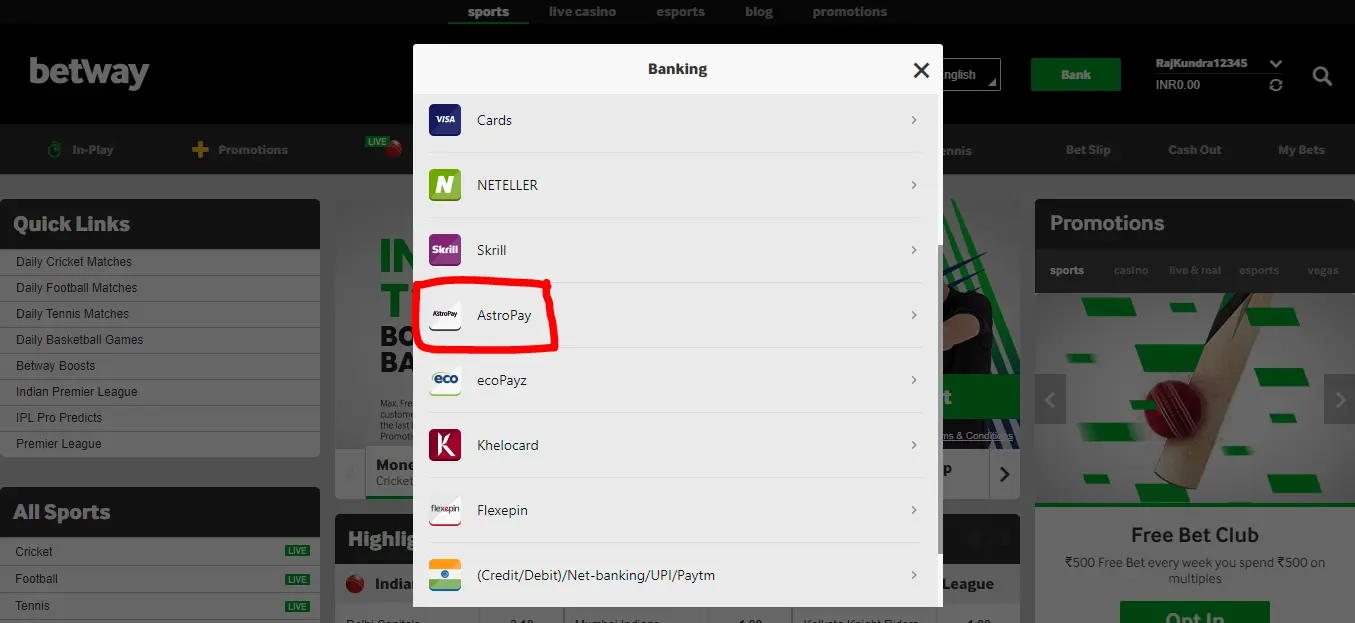Click the green NETELLER logo icon
1355x623 pixels.
445,185
